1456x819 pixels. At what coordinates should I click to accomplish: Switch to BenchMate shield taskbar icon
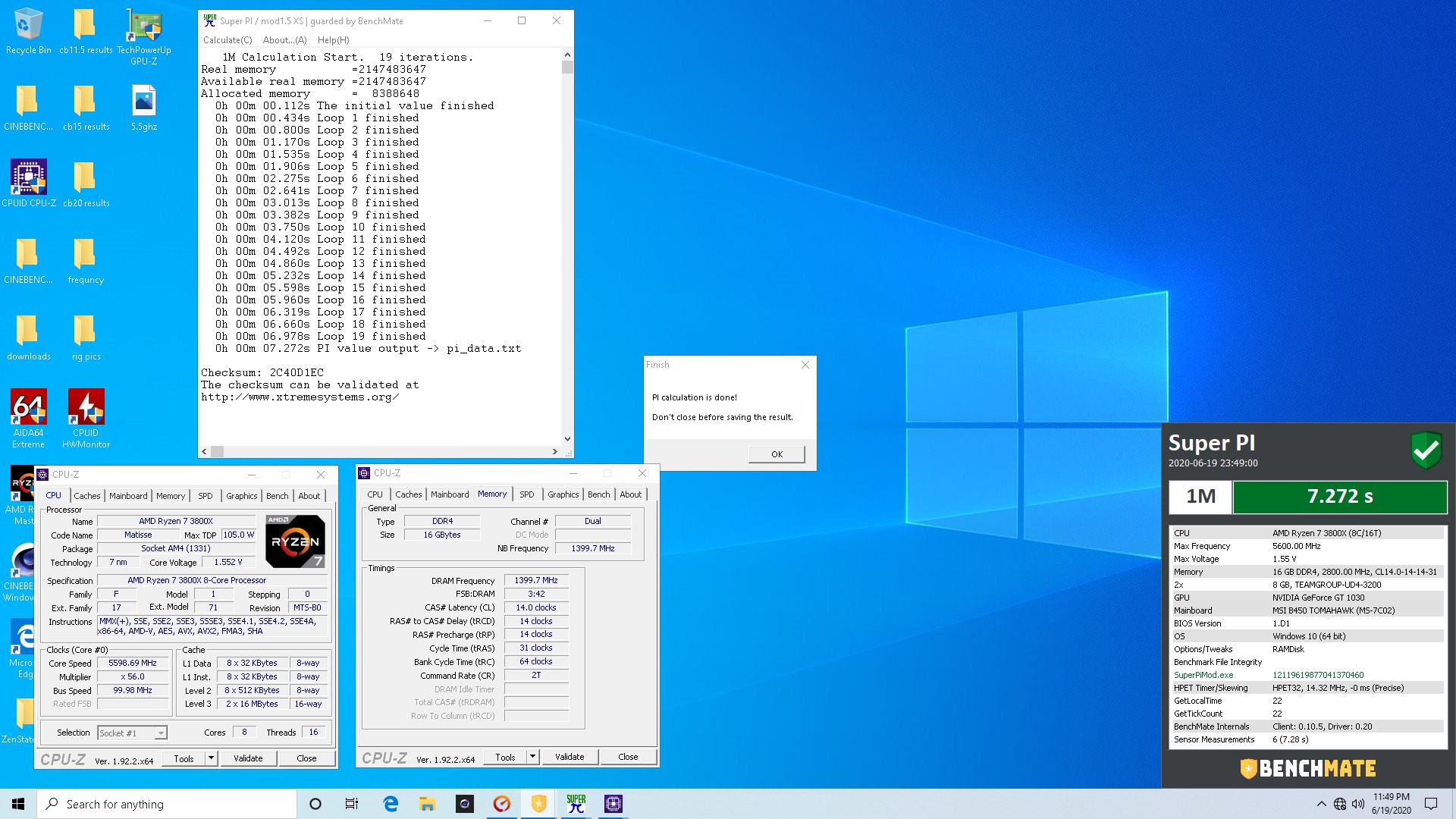coord(538,804)
